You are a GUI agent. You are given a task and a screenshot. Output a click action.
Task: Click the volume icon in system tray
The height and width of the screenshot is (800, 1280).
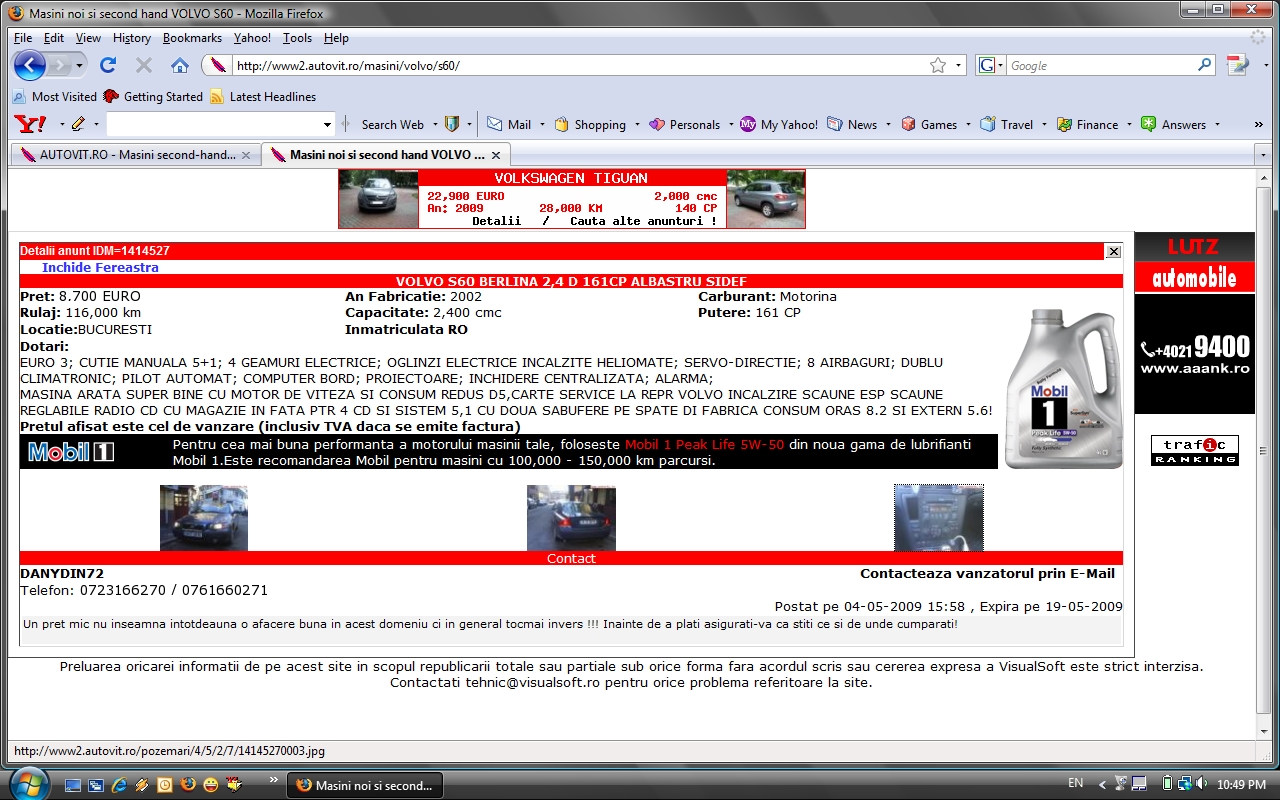(1200, 783)
